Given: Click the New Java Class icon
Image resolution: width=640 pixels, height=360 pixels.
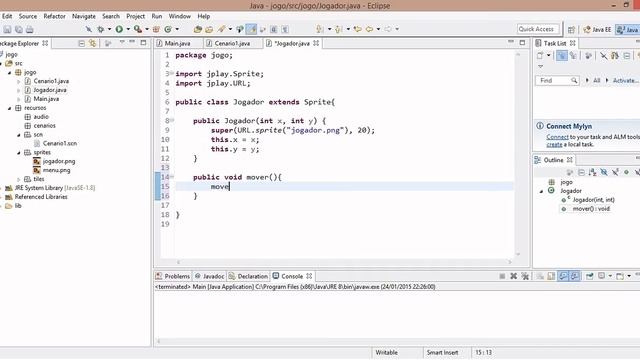Looking at the screenshot, I should [x=168, y=29].
